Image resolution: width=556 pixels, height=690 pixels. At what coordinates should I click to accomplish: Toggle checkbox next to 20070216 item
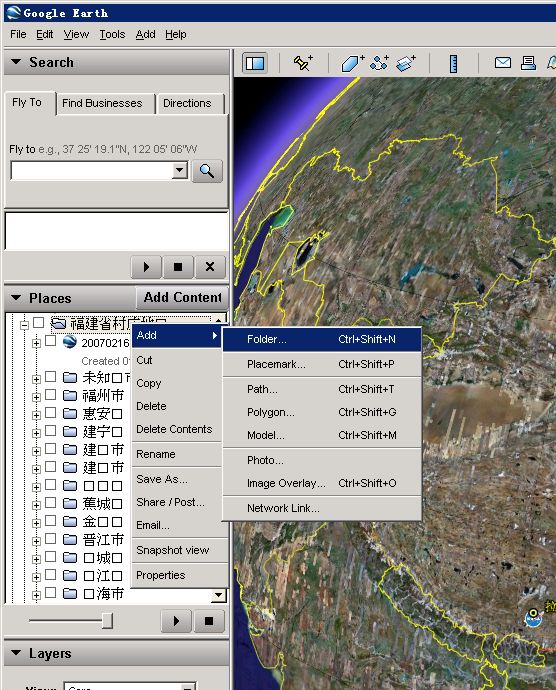click(51, 341)
